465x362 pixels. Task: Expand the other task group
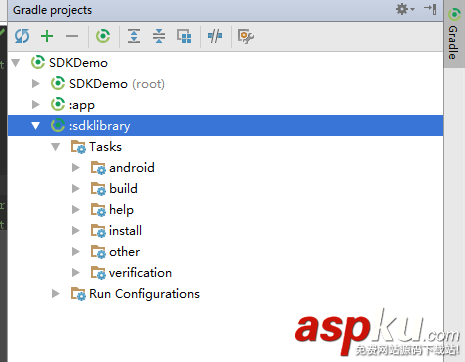[x=76, y=252]
